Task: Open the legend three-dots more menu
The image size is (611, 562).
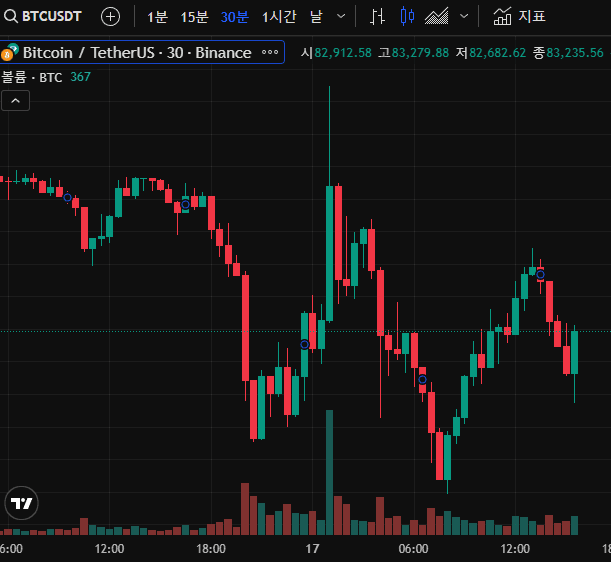Action: pyautogui.click(x=270, y=52)
